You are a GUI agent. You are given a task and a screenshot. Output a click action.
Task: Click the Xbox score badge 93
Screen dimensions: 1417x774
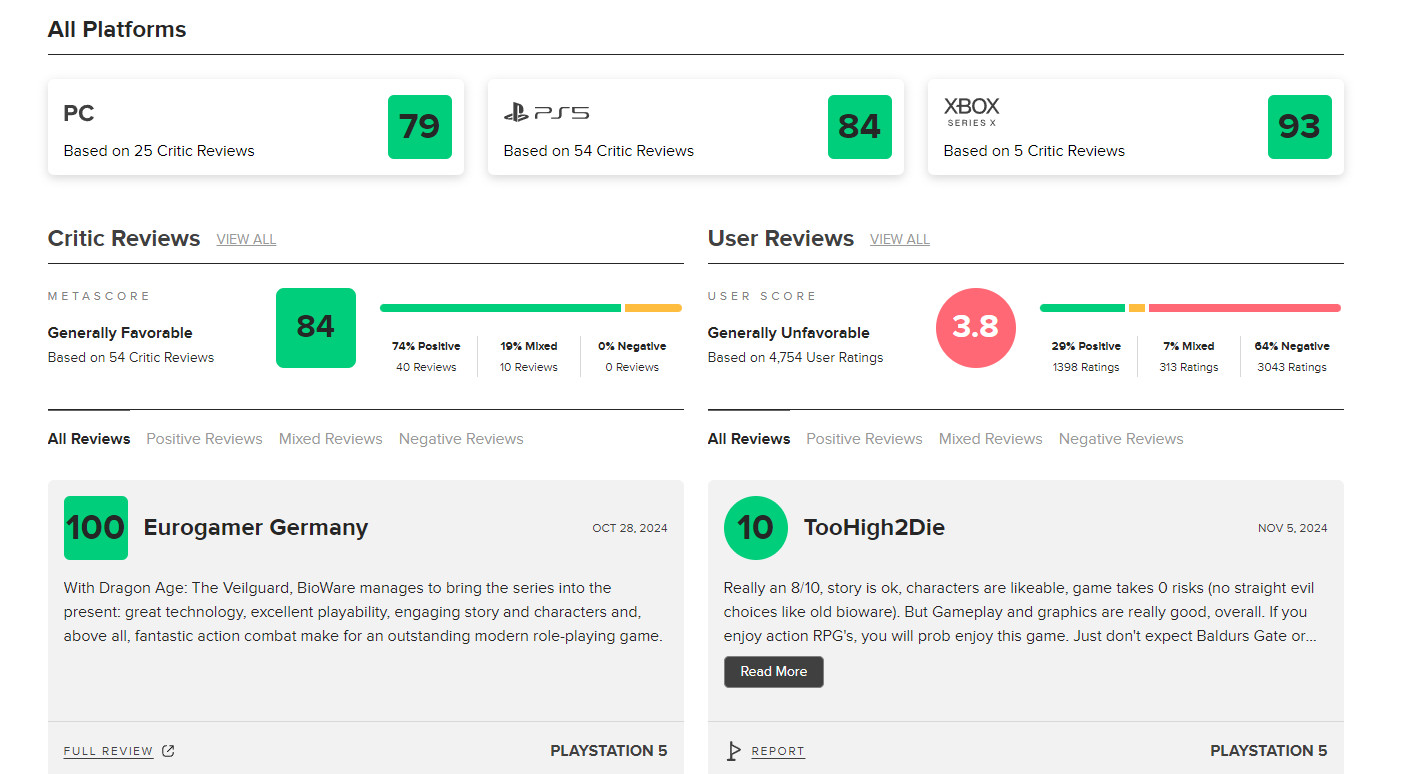1300,127
